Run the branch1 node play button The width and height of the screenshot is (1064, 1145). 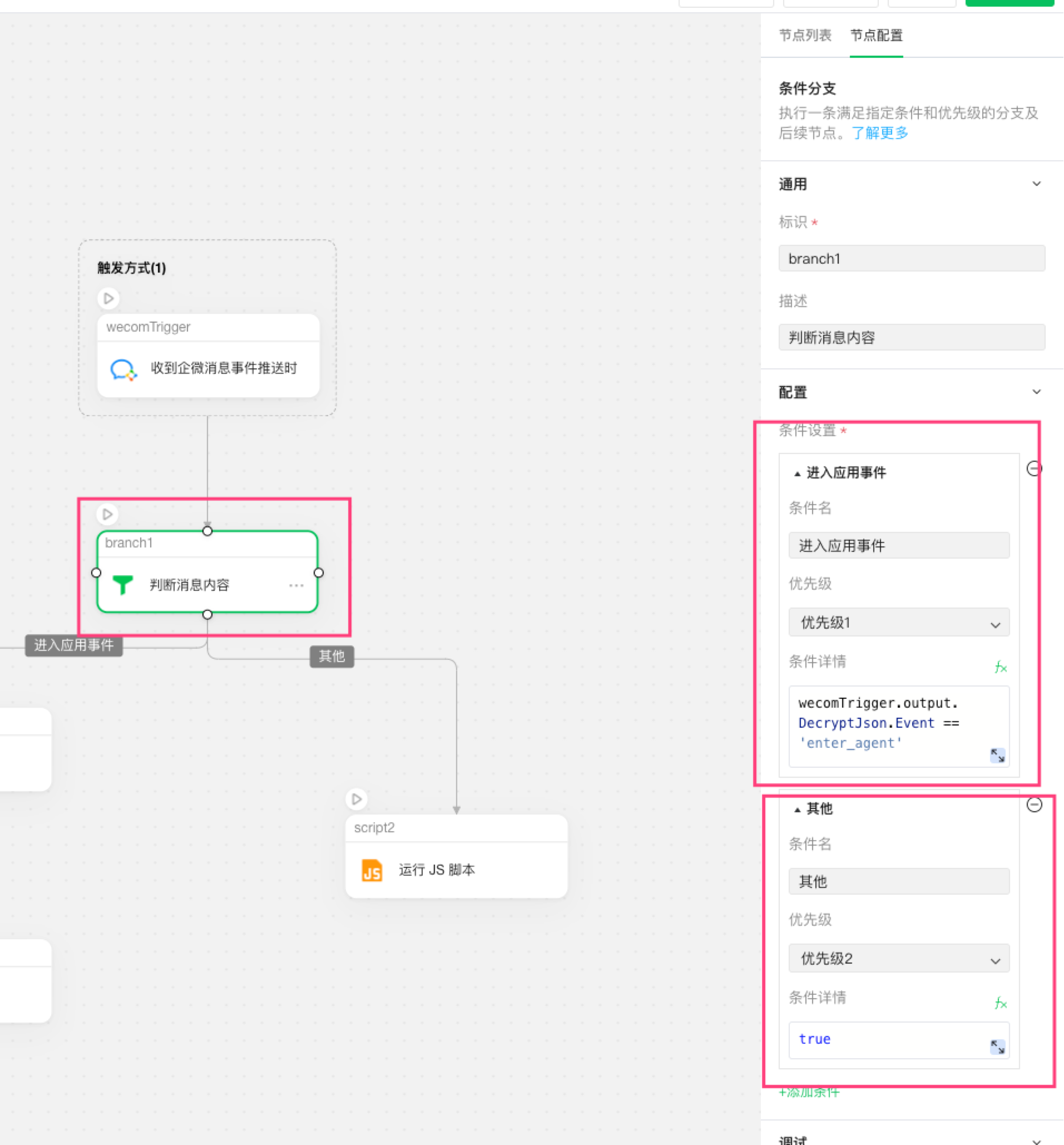pos(107,514)
